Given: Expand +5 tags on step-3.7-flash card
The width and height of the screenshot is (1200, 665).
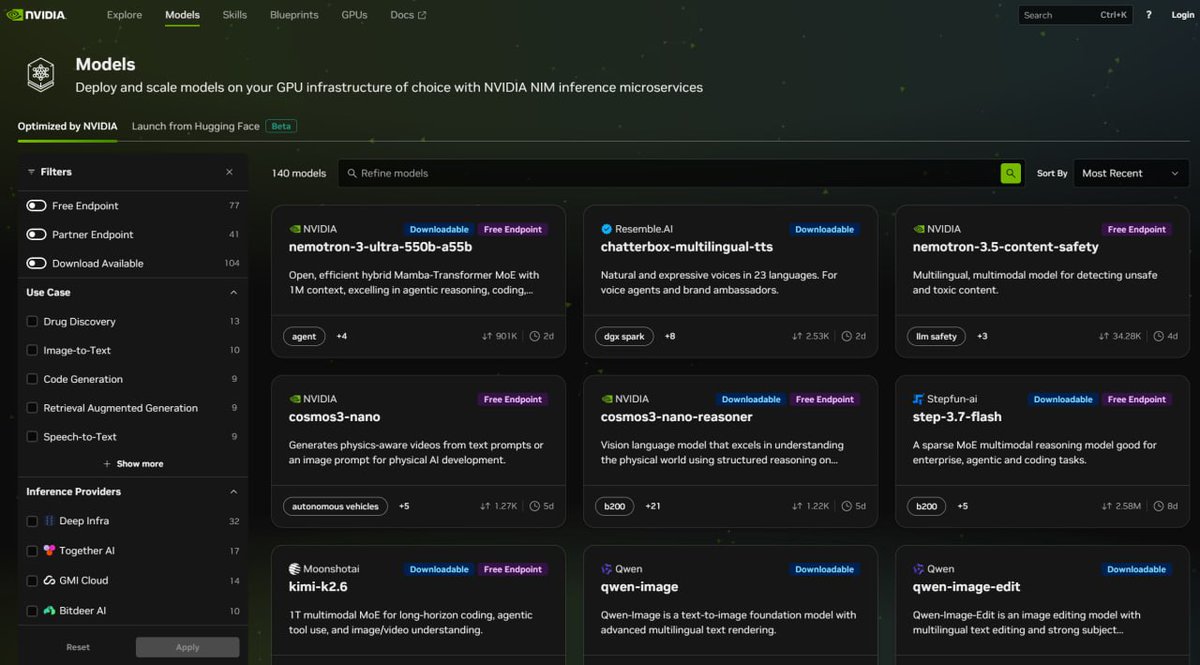Looking at the screenshot, I should [x=962, y=506].
